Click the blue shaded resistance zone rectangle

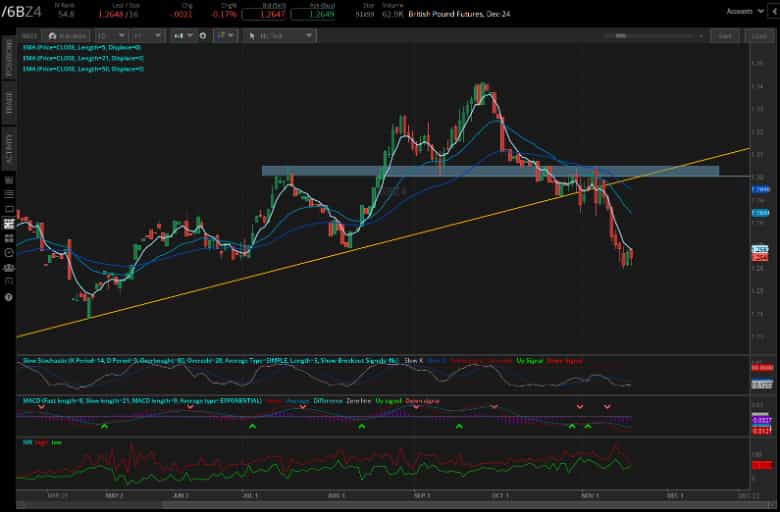(x=490, y=171)
